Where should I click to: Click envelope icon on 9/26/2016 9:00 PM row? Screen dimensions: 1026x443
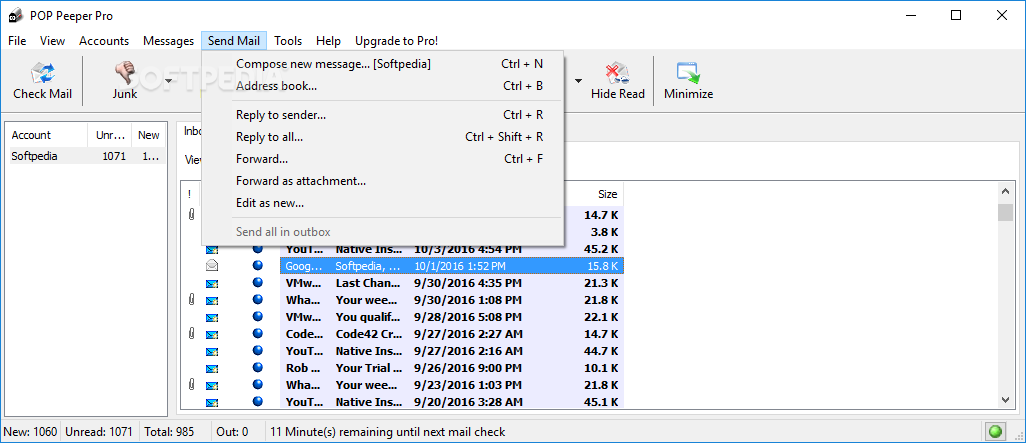click(x=211, y=368)
